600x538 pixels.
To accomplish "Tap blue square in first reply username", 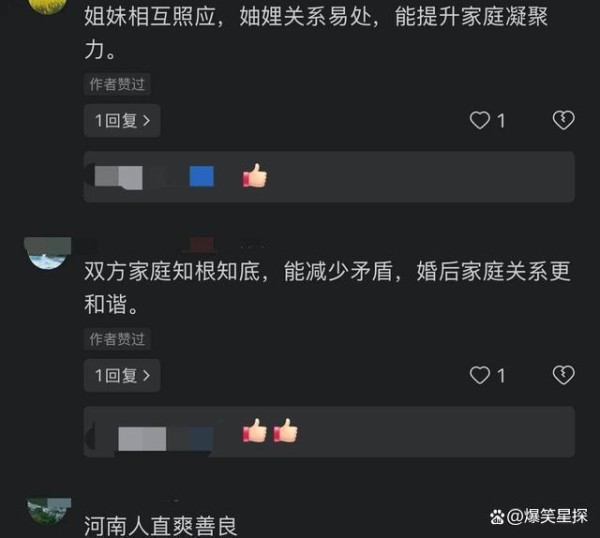I will tap(202, 176).
